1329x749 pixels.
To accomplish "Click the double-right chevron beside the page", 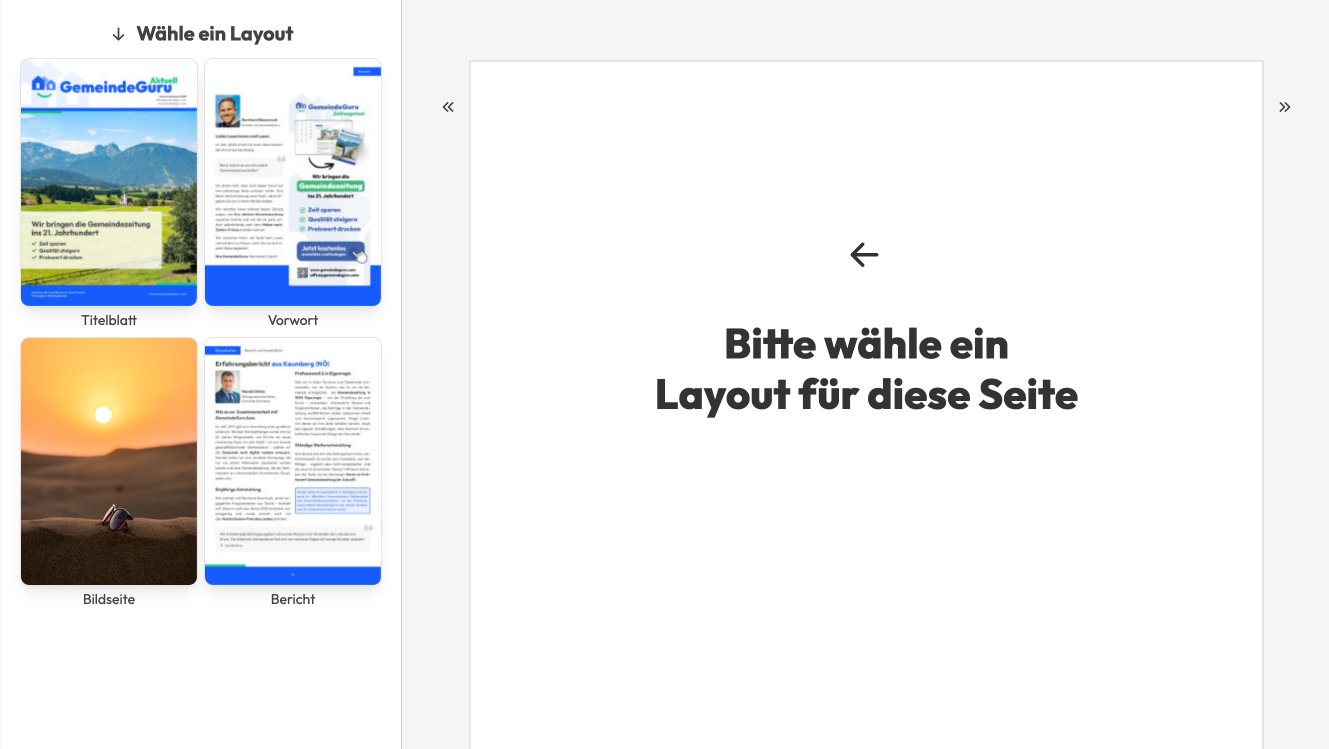I will (x=1284, y=107).
